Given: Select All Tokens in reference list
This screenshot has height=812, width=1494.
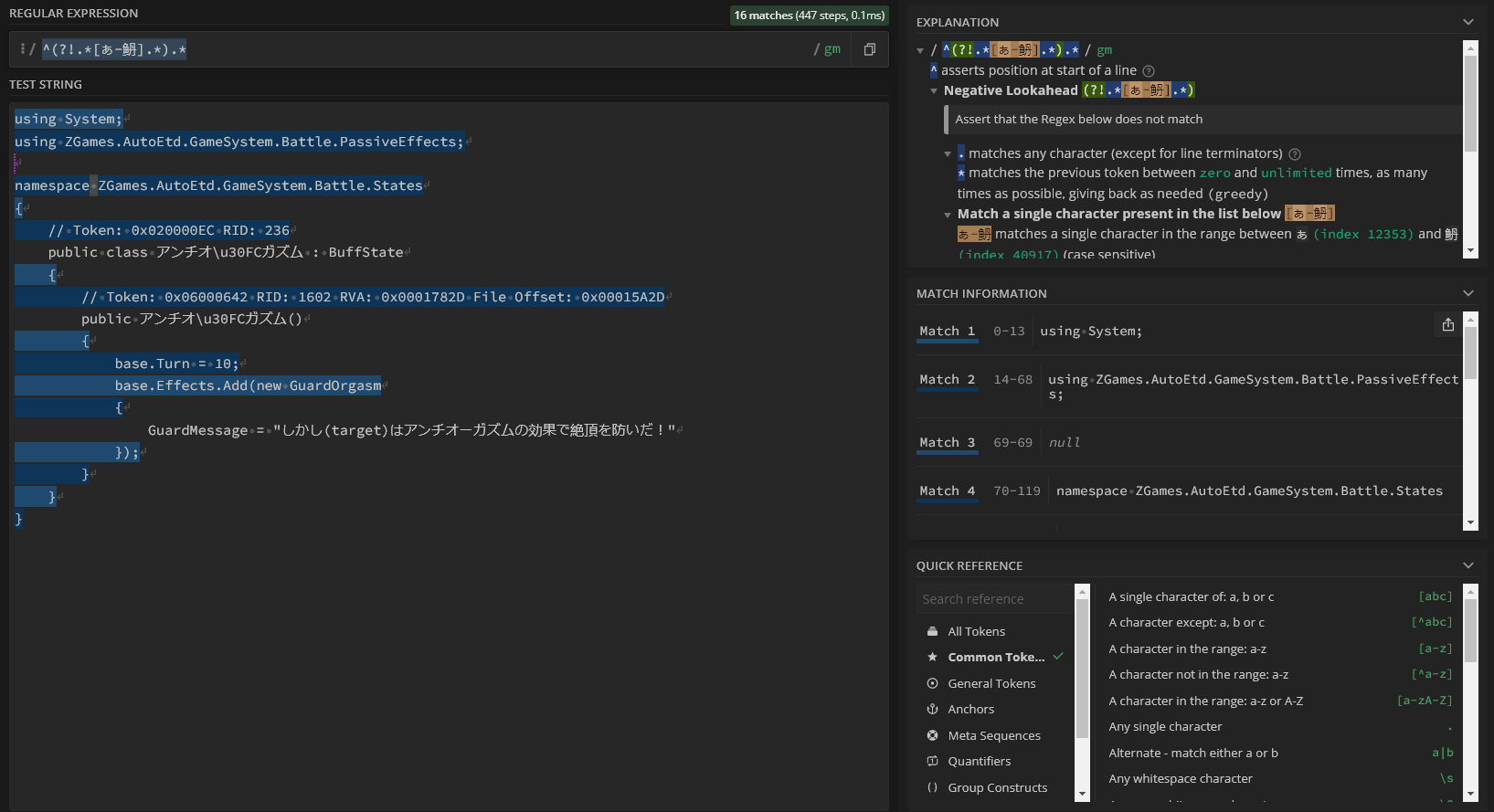Looking at the screenshot, I should click(x=976, y=632).
